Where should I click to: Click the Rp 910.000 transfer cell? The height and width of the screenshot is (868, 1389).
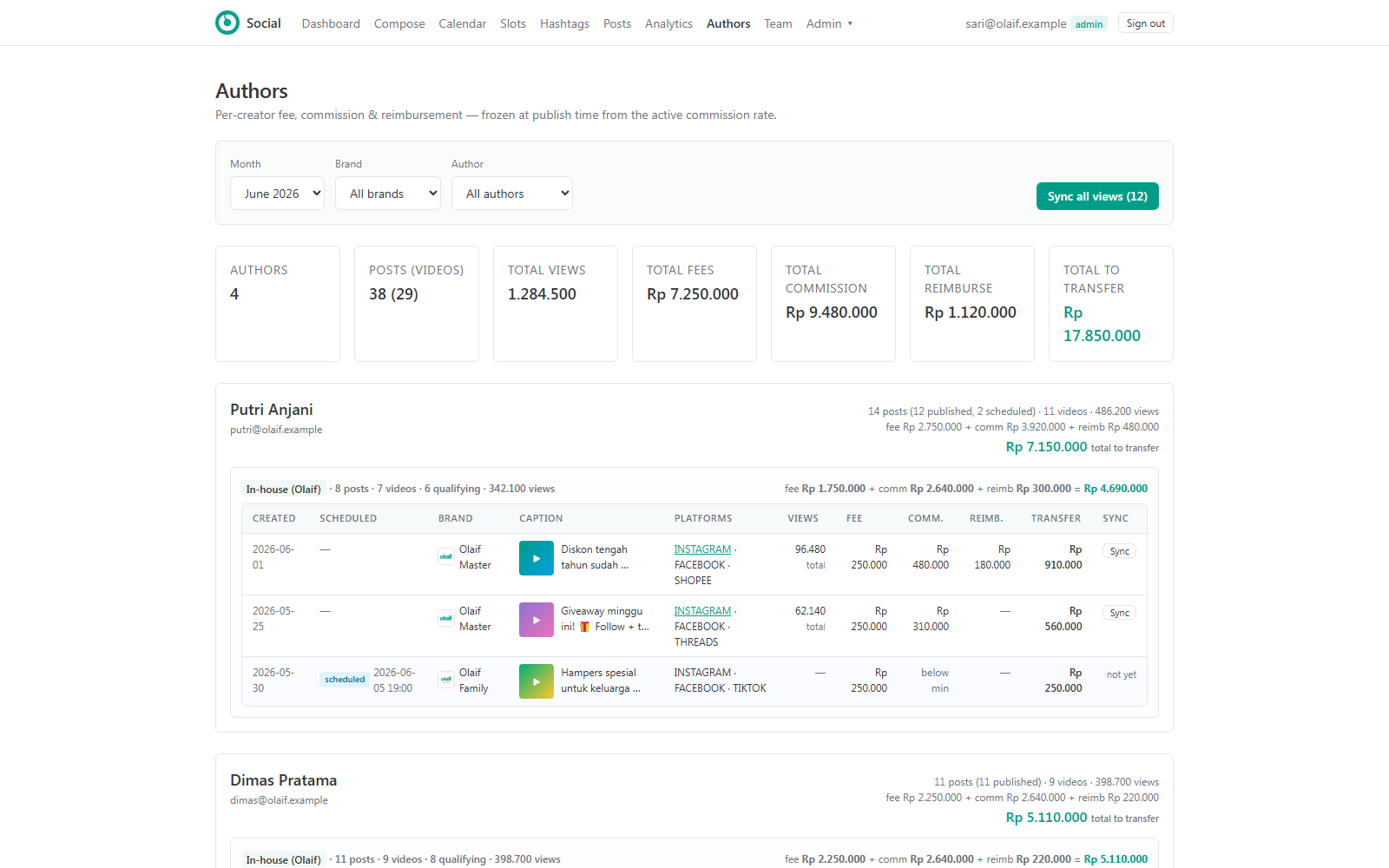[1063, 557]
